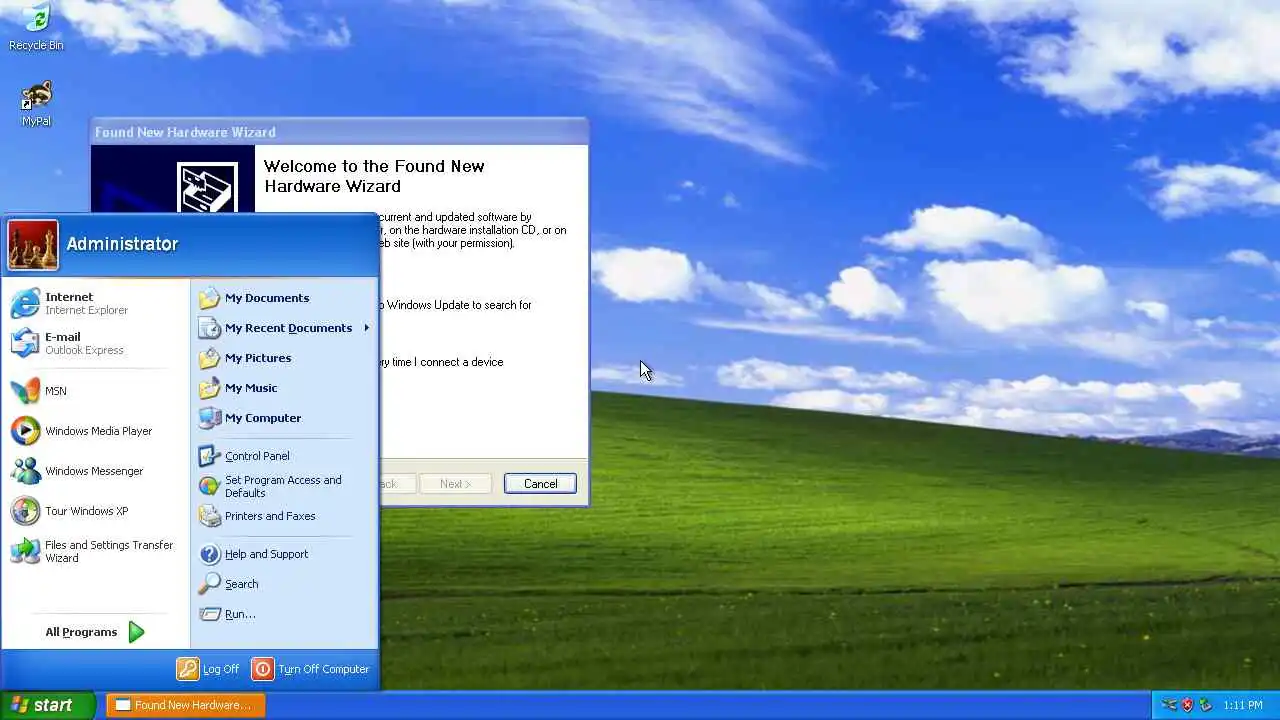The width and height of the screenshot is (1280, 720).
Task: Click the start button
Action: [47, 705]
